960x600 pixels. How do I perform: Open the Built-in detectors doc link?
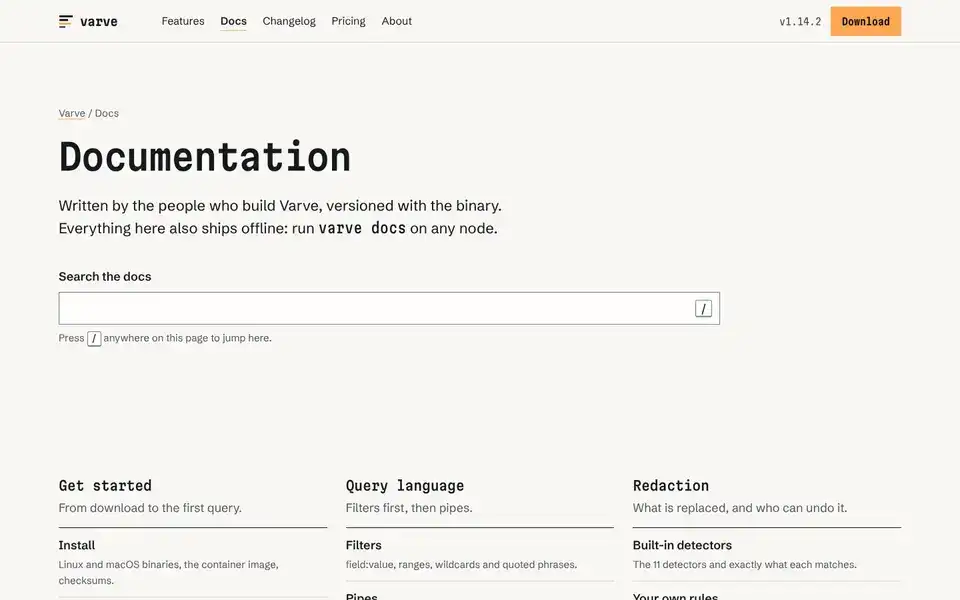[x=682, y=546]
